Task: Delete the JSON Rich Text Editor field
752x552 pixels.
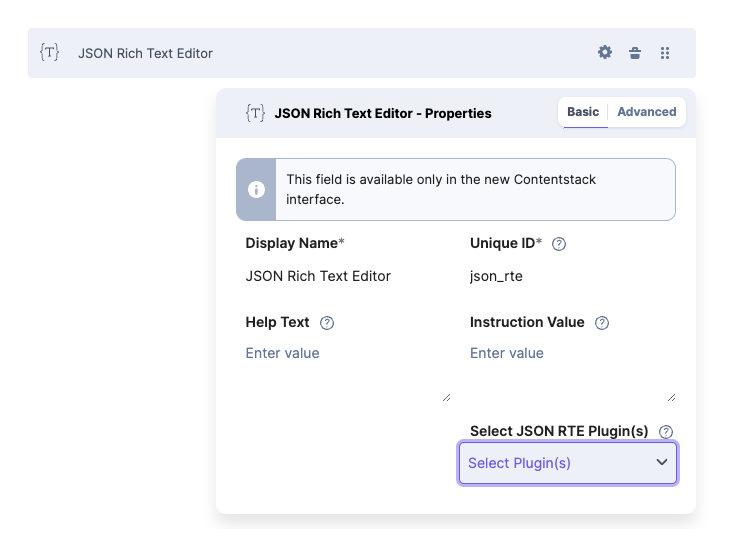Action: [x=634, y=53]
